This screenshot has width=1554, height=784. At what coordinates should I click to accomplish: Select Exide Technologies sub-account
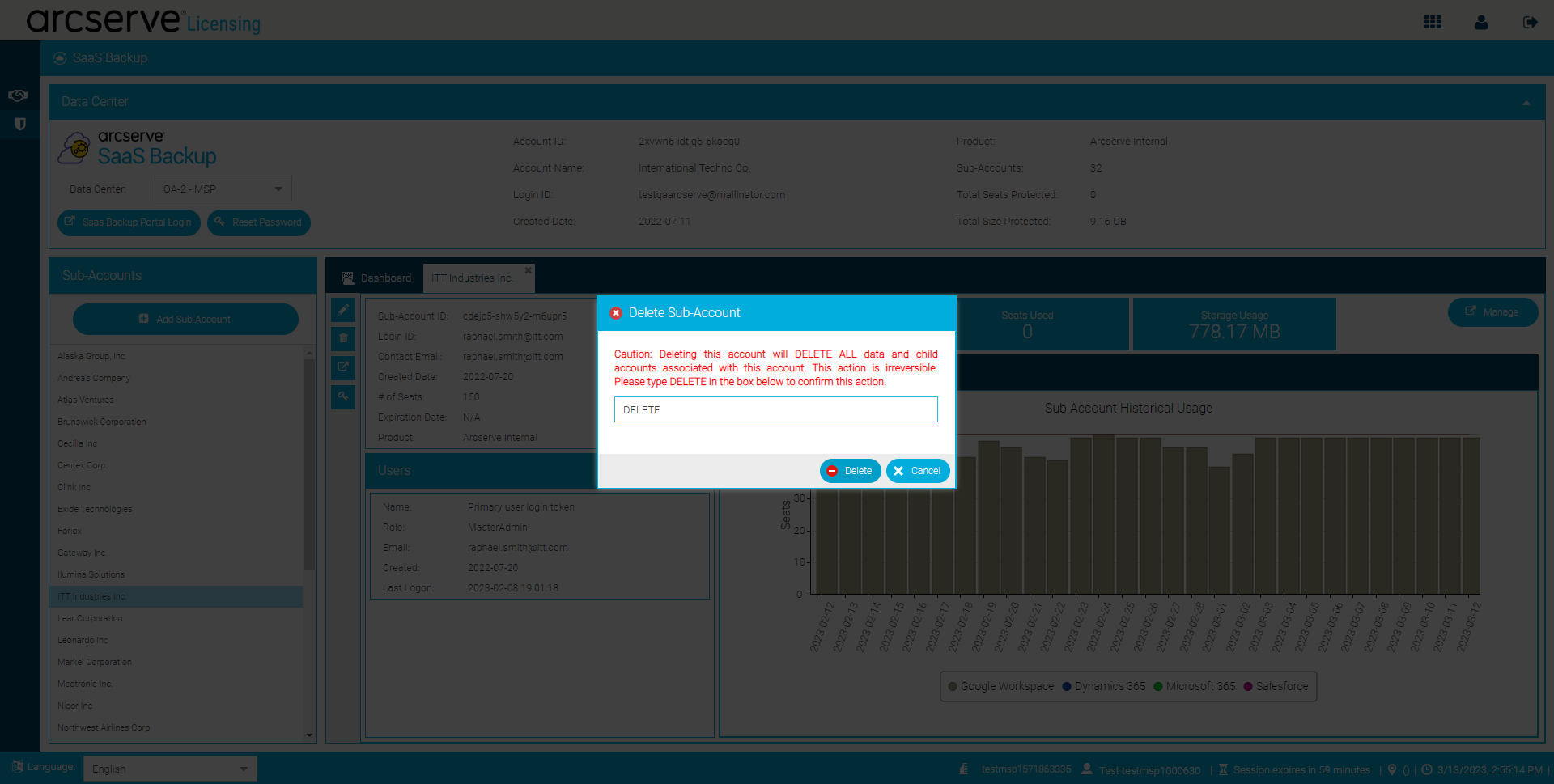click(x=176, y=509)
